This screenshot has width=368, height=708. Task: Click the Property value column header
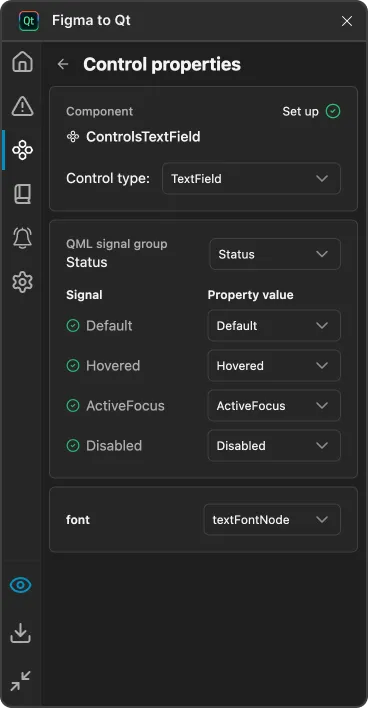[x=251, y=295]
